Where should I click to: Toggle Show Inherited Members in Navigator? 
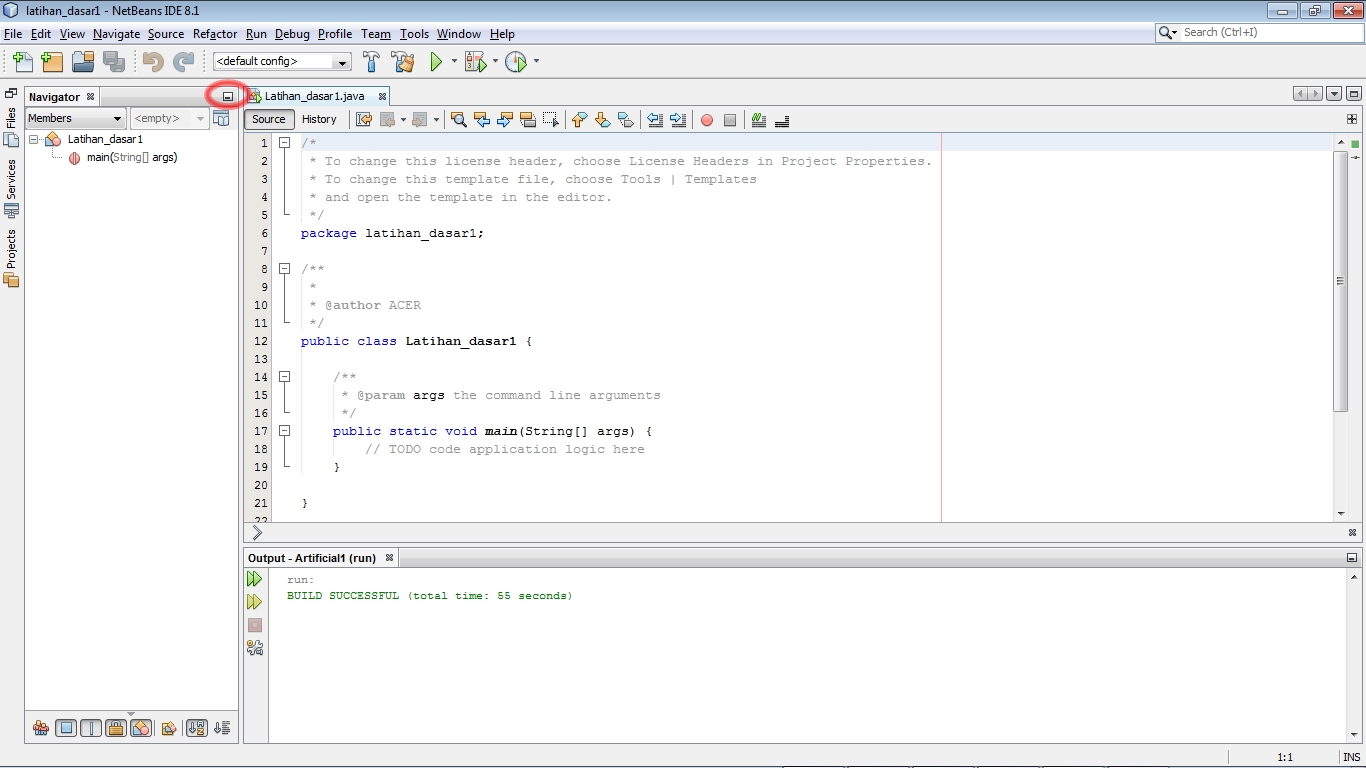[x=41, y=727]
